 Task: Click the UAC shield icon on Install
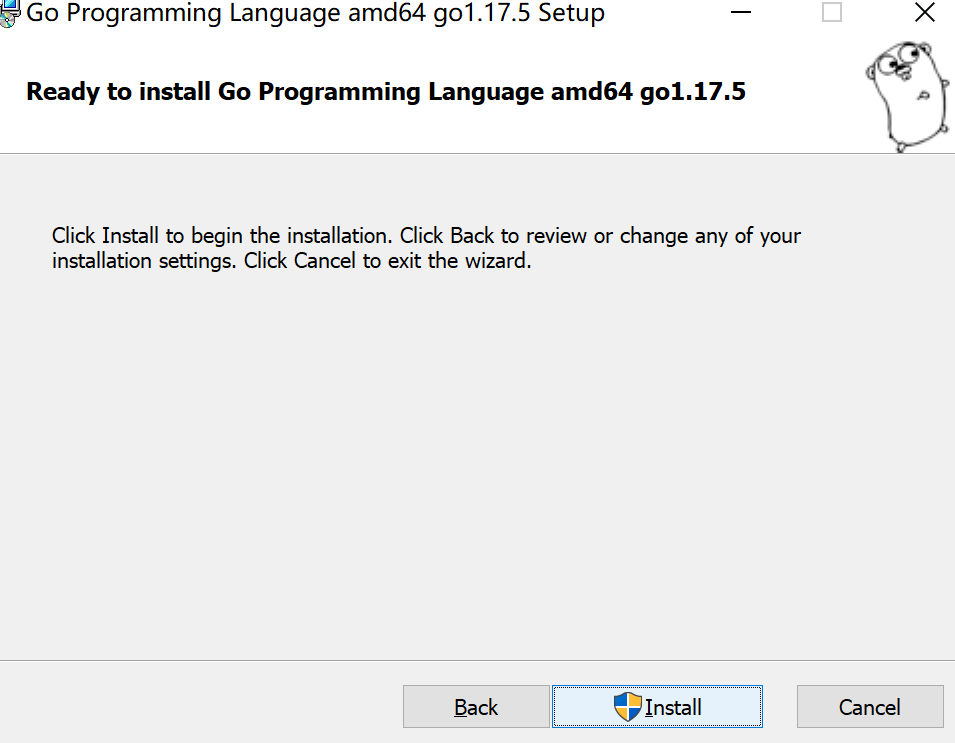pos(627,707)
